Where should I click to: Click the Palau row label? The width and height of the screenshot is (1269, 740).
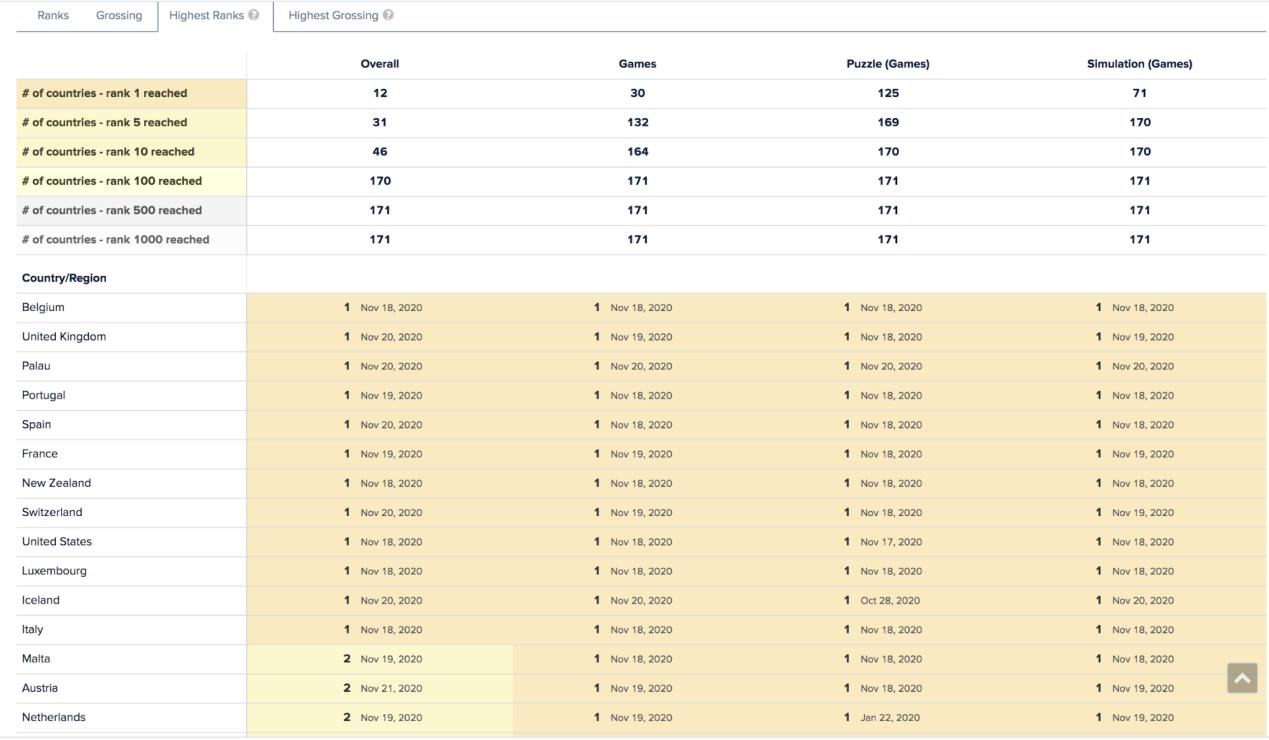pos(36,366)
